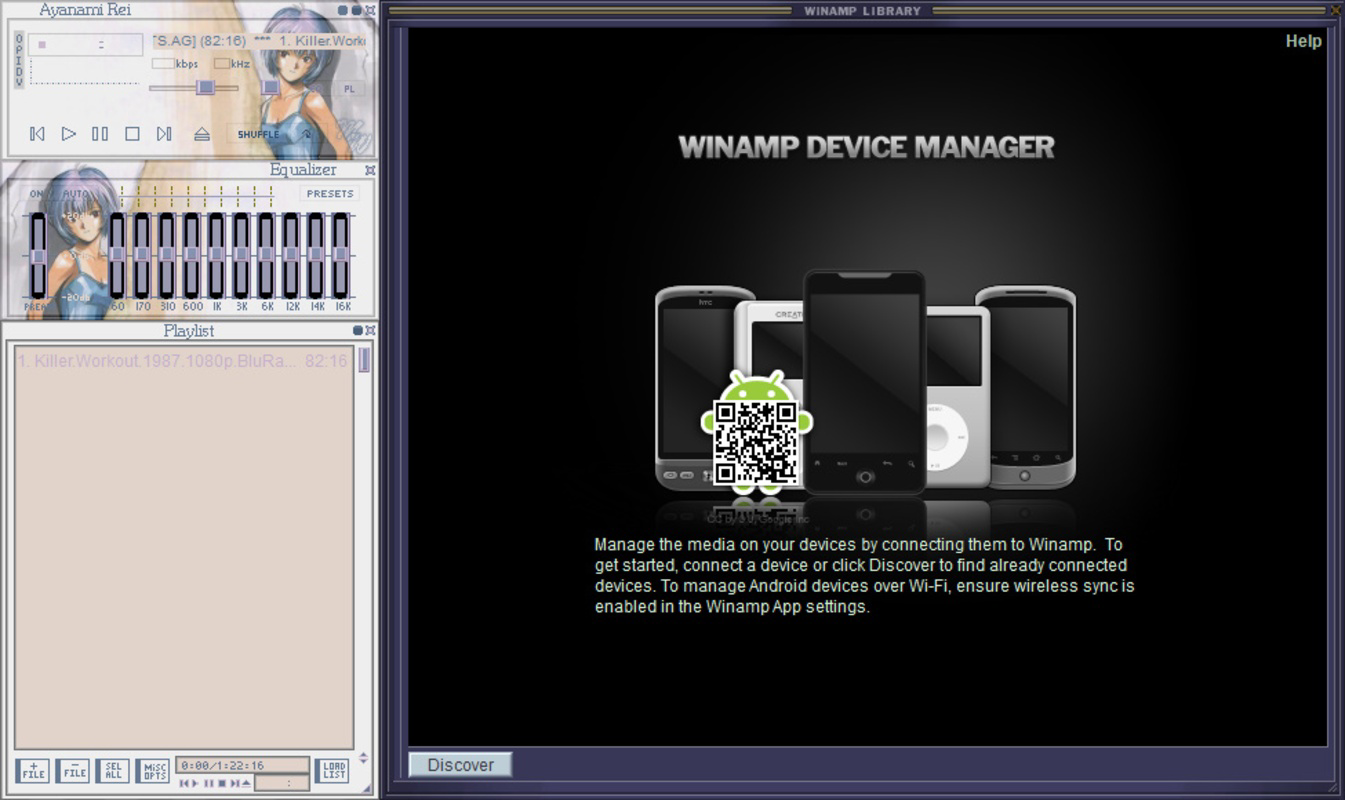This screenshot has height=800, width=1345.
Task: Click the 60 Hz equalizer band slider
Action: click(117, 255)
